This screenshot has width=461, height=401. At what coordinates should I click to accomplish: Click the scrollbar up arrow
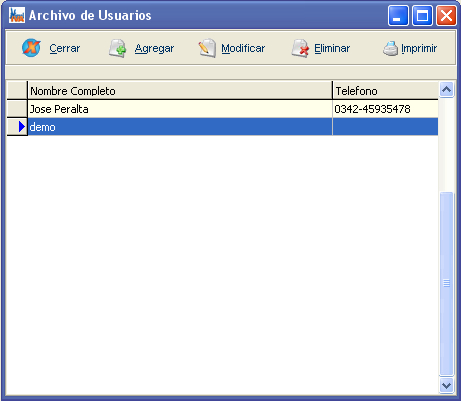[446, 89]
